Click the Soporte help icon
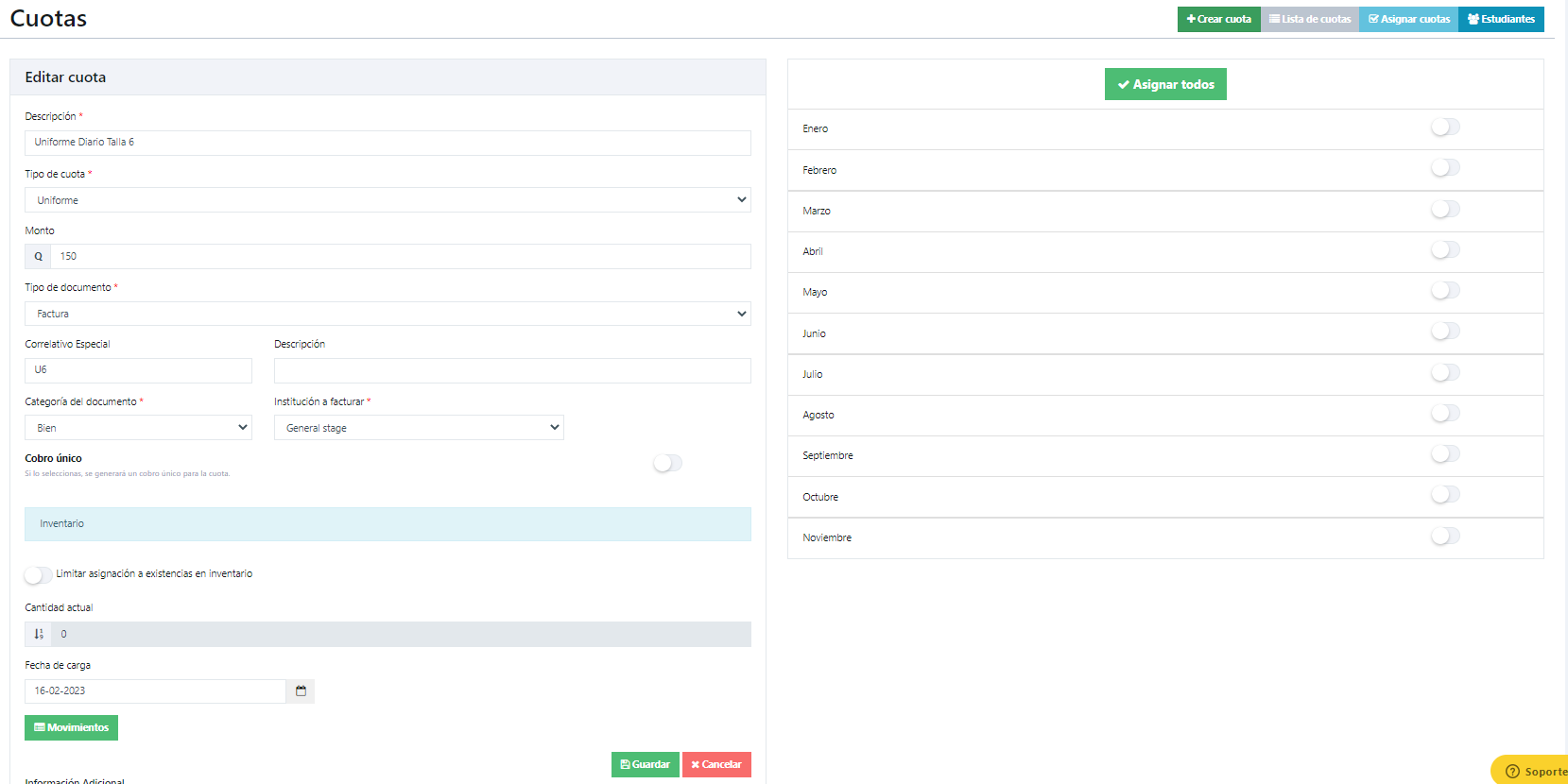This screenshot has width=1568, height=784. click(1512, 772)
